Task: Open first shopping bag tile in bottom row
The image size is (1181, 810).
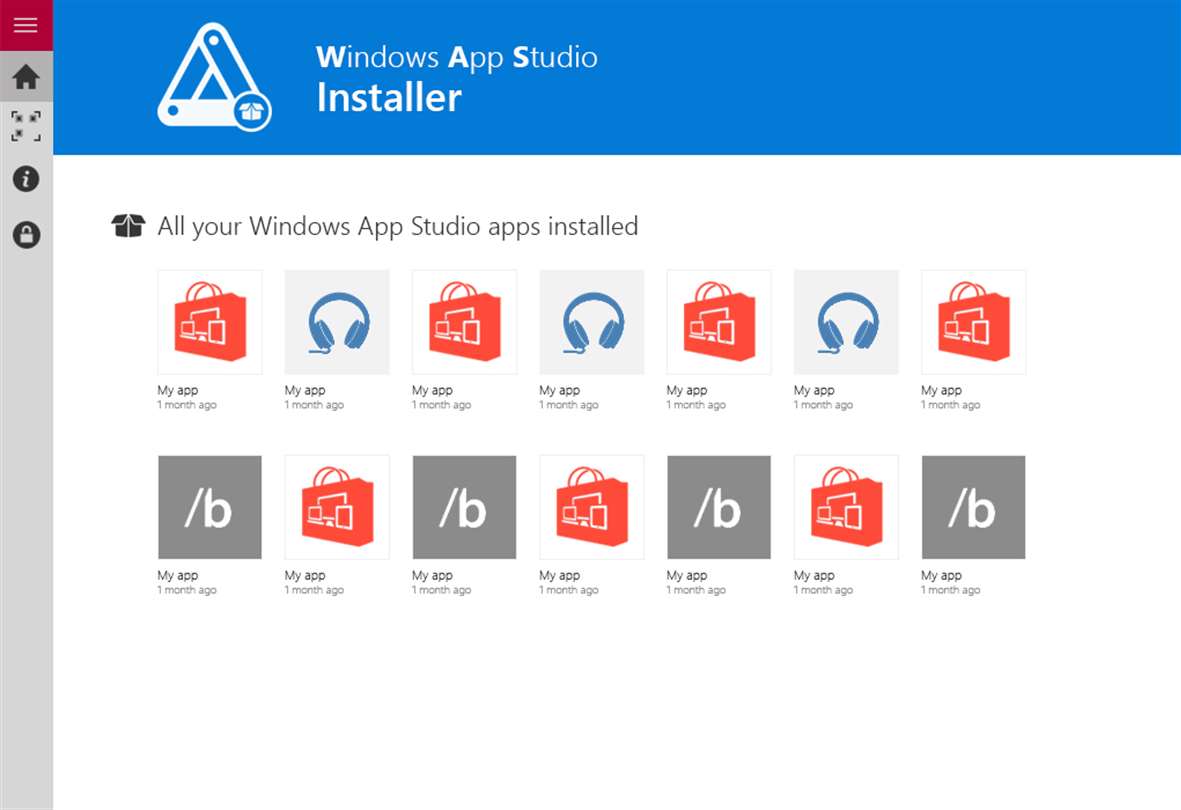Action: [337, 507]
